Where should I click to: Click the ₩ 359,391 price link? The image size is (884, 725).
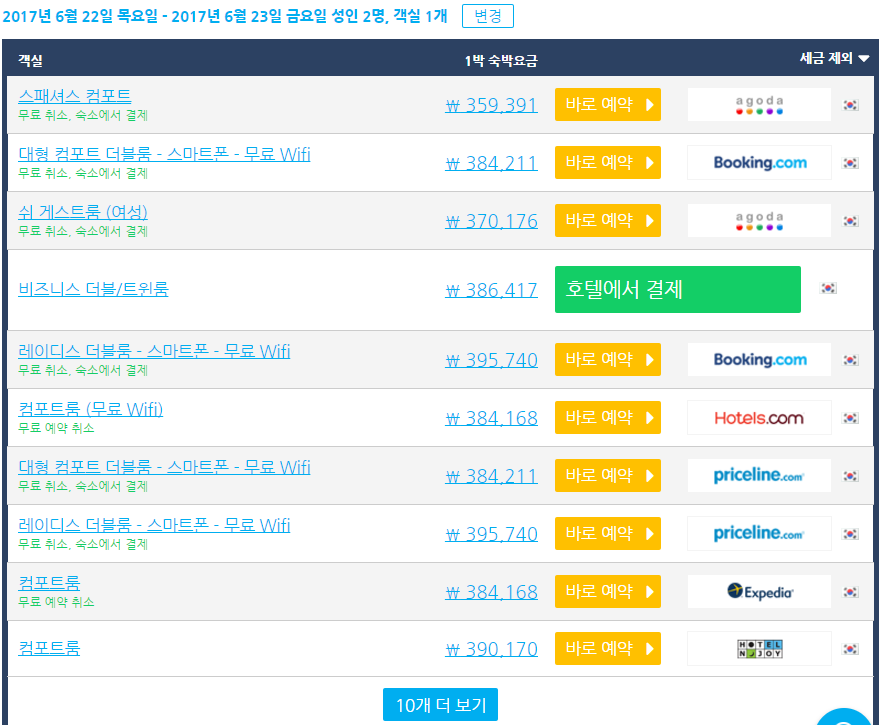(492, 105)
